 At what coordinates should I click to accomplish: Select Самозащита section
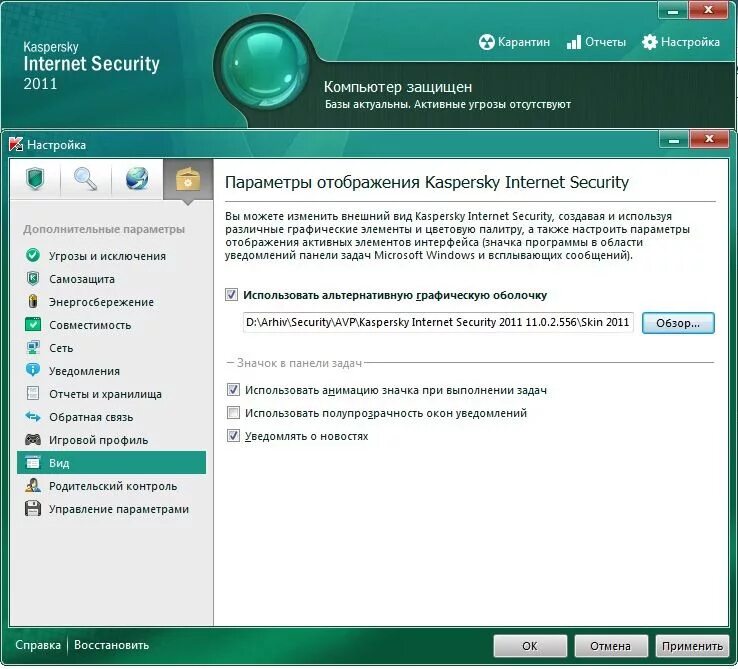coord(112,279)
